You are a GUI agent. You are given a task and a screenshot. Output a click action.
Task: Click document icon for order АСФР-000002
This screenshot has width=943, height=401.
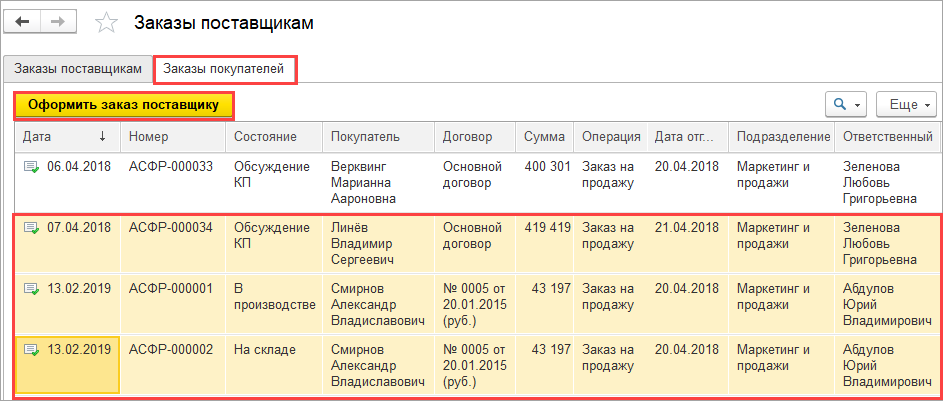click(x=31, y=350)
